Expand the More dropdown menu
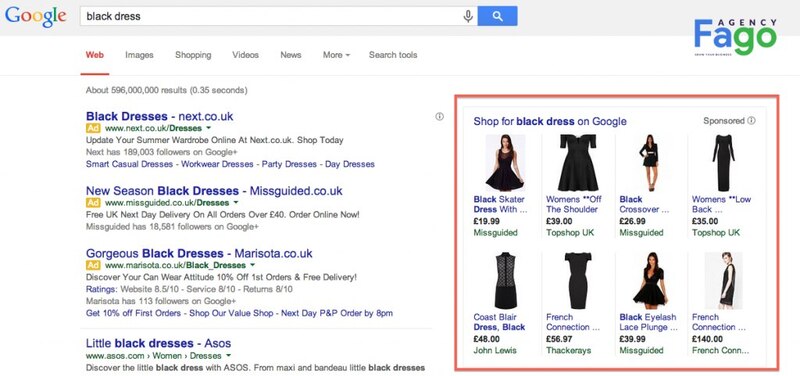This screenshot has height=376, width=800. [x=336, y=55]
